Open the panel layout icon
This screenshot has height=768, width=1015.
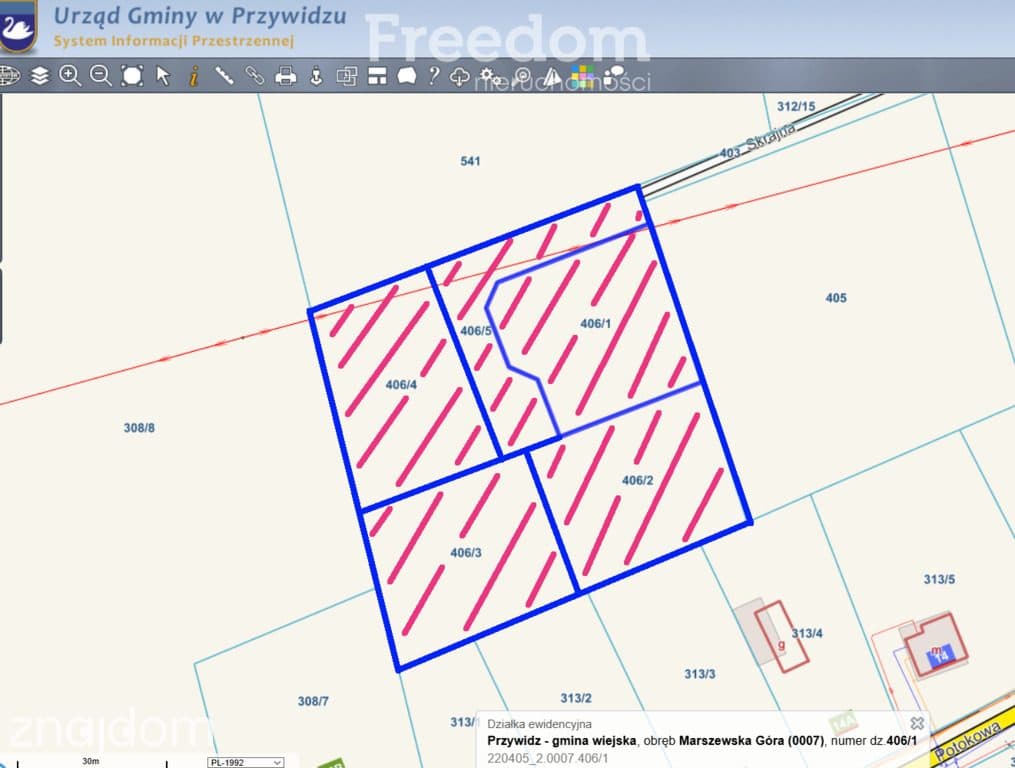click(x=377, y=76)
